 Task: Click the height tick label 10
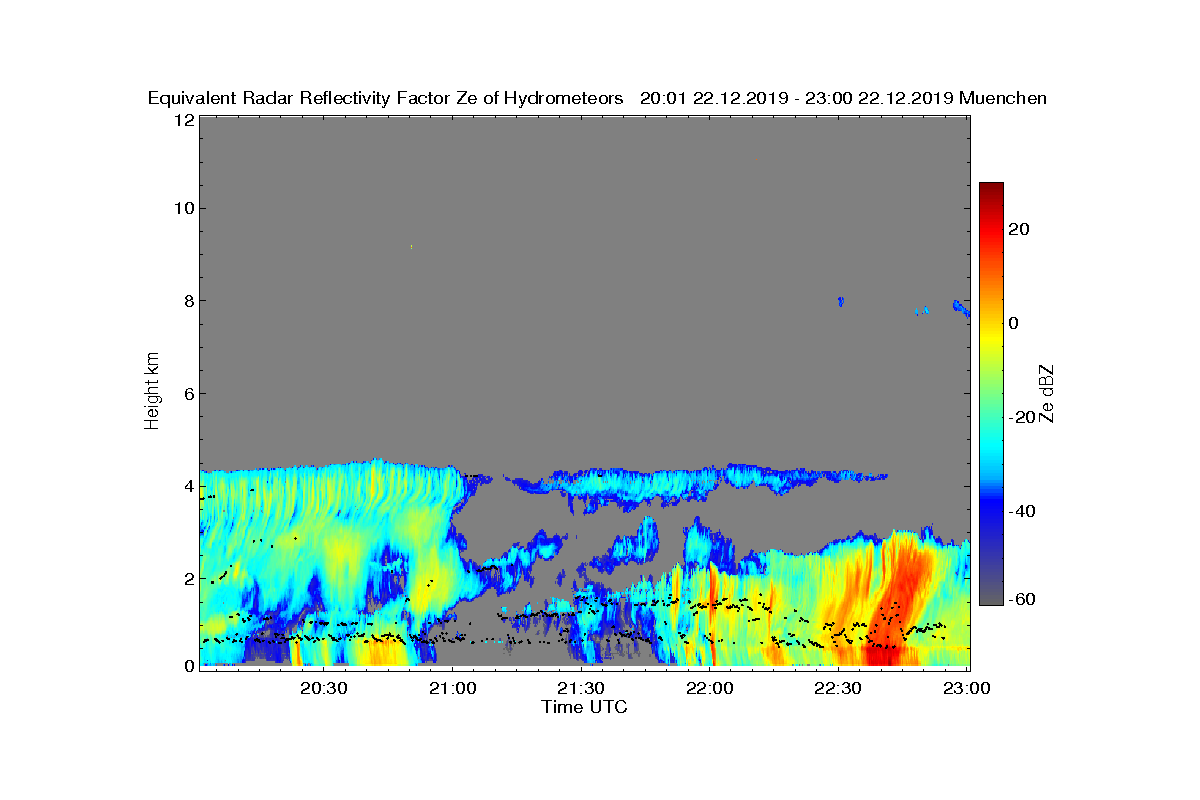tap(184, 208)
